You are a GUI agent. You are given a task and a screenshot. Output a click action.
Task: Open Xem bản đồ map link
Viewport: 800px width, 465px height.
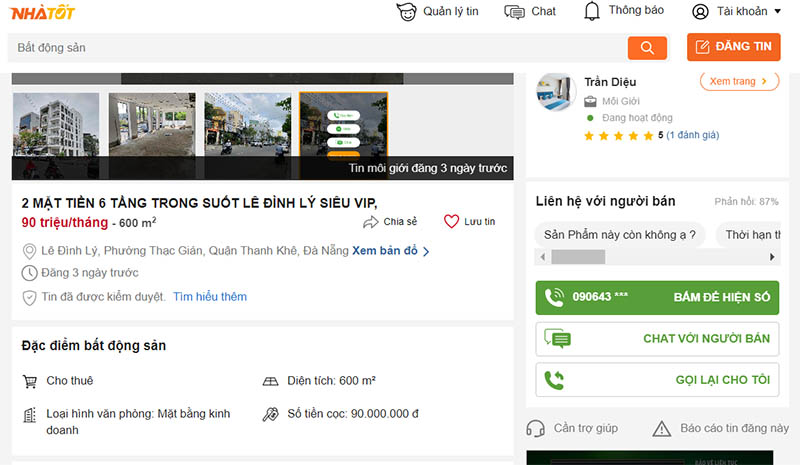coord(390,251)
